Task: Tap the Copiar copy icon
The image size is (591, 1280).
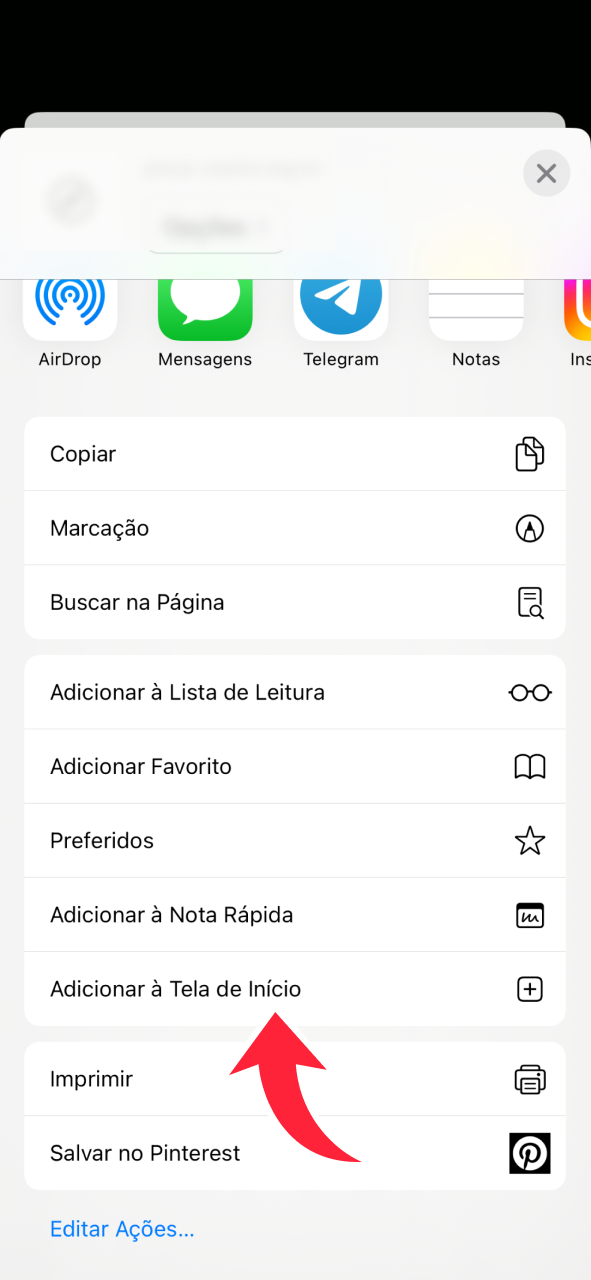Action: point(529,453)
